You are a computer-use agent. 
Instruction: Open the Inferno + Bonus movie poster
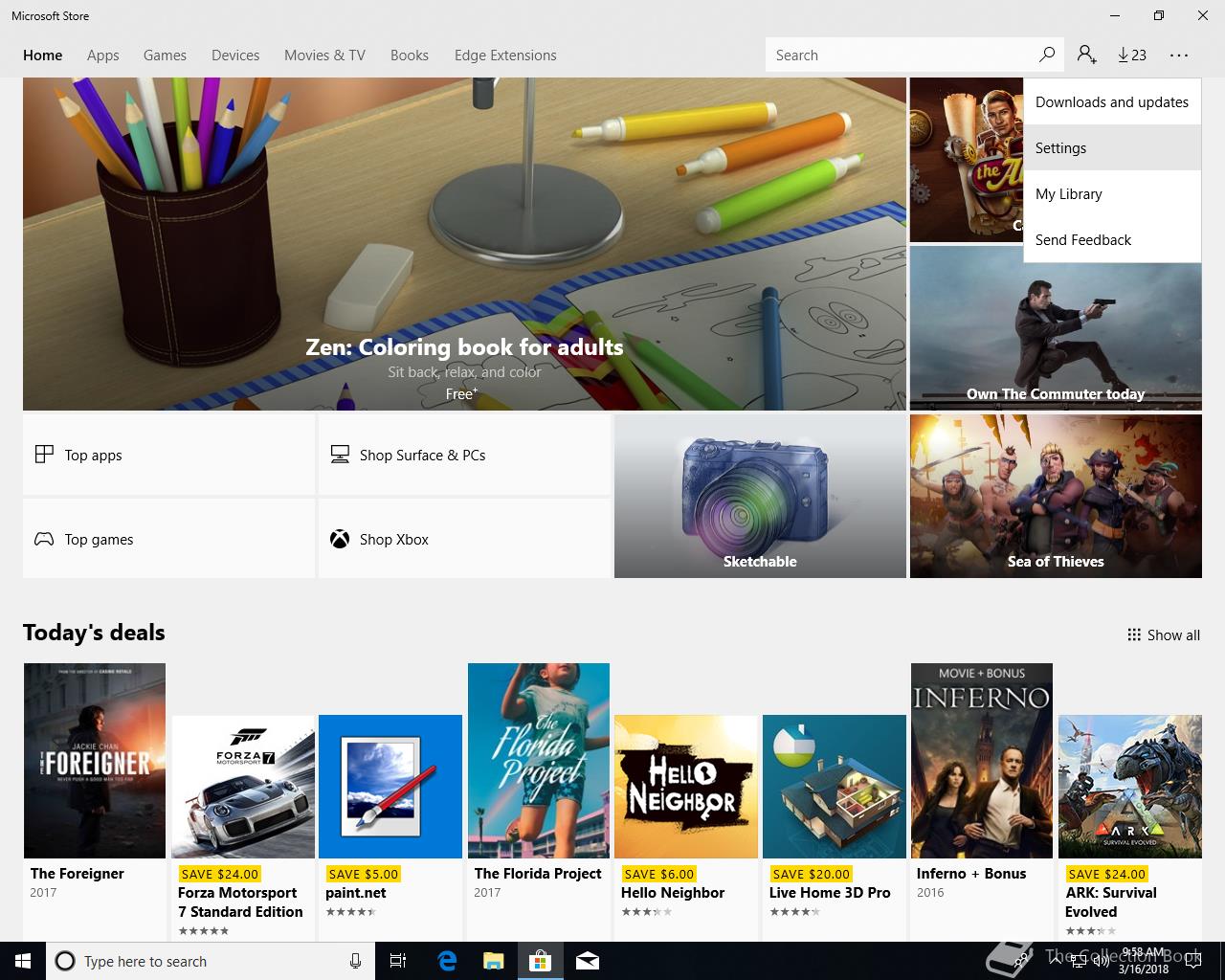pos(982,761)
